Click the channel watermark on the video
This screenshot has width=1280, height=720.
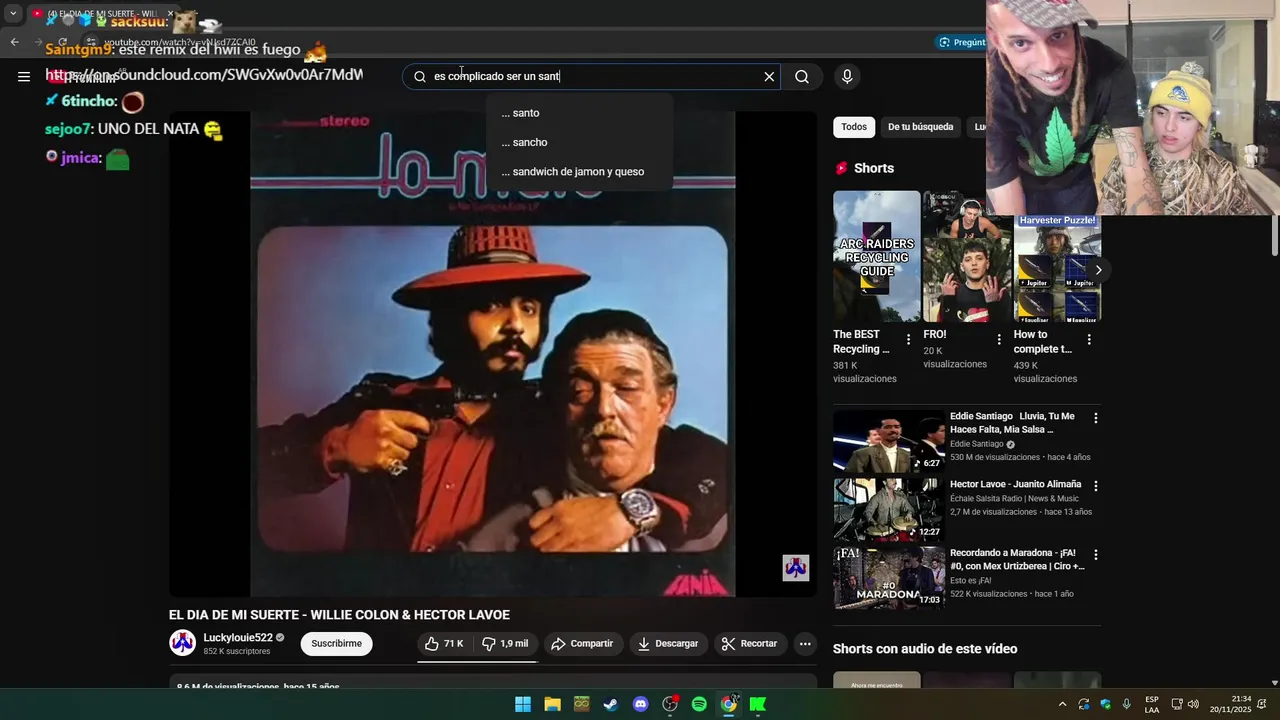[x=796, y=568]
